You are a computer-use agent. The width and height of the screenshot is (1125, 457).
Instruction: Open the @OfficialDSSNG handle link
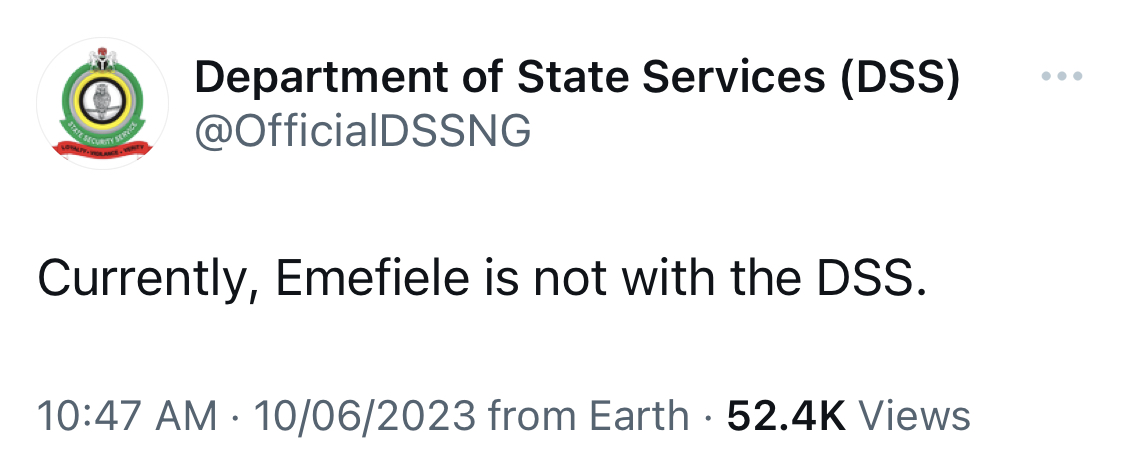363,131
